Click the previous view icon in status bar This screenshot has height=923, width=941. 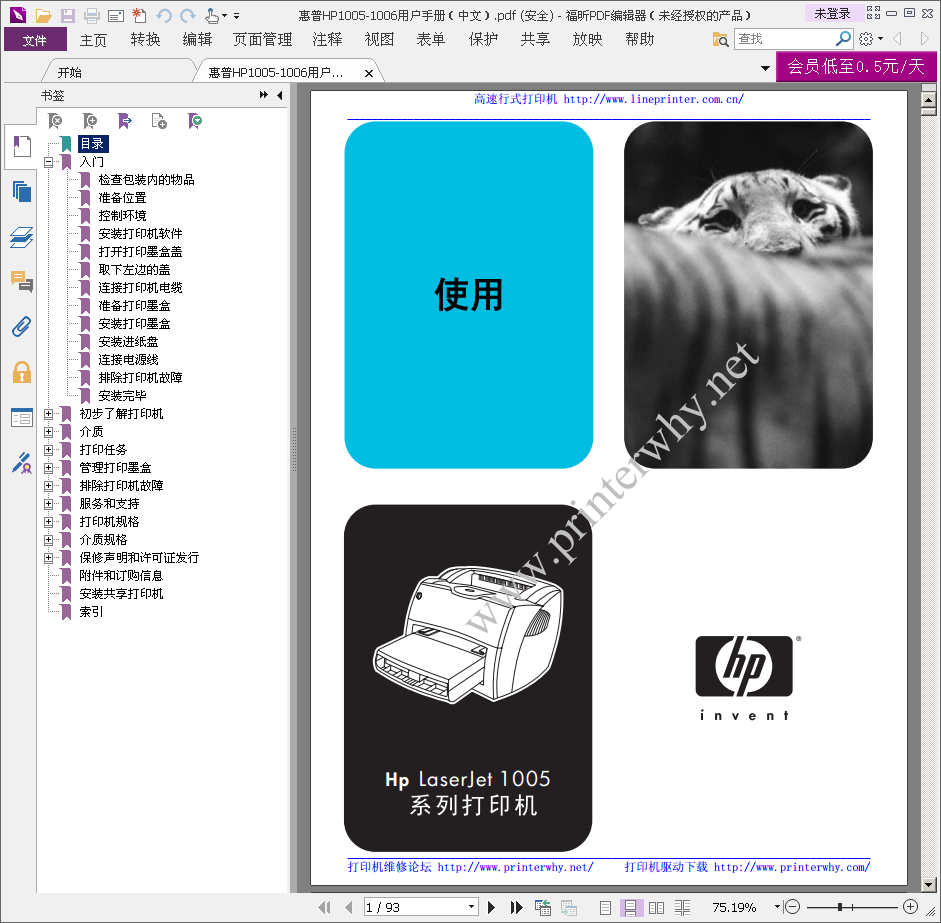coord(543,907)
